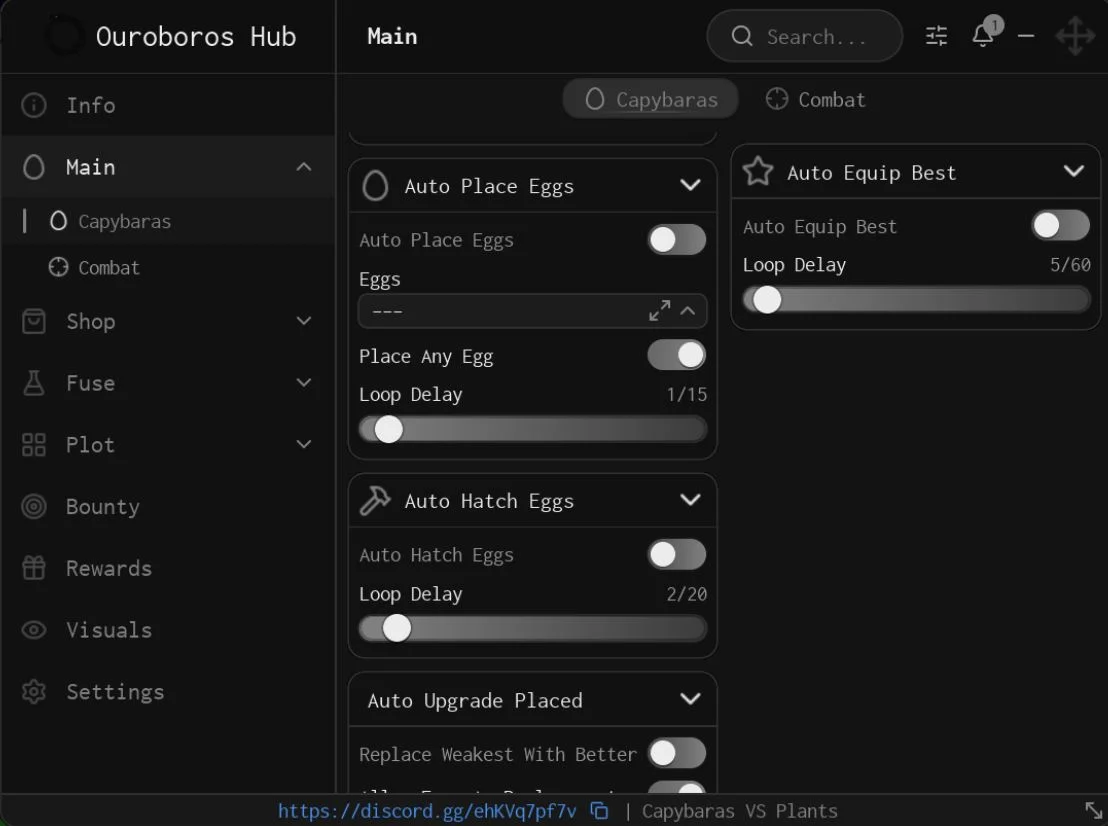1108x826 pixels.
Task: Switch to the Capybaras top tab
Action: coord(651,99)
